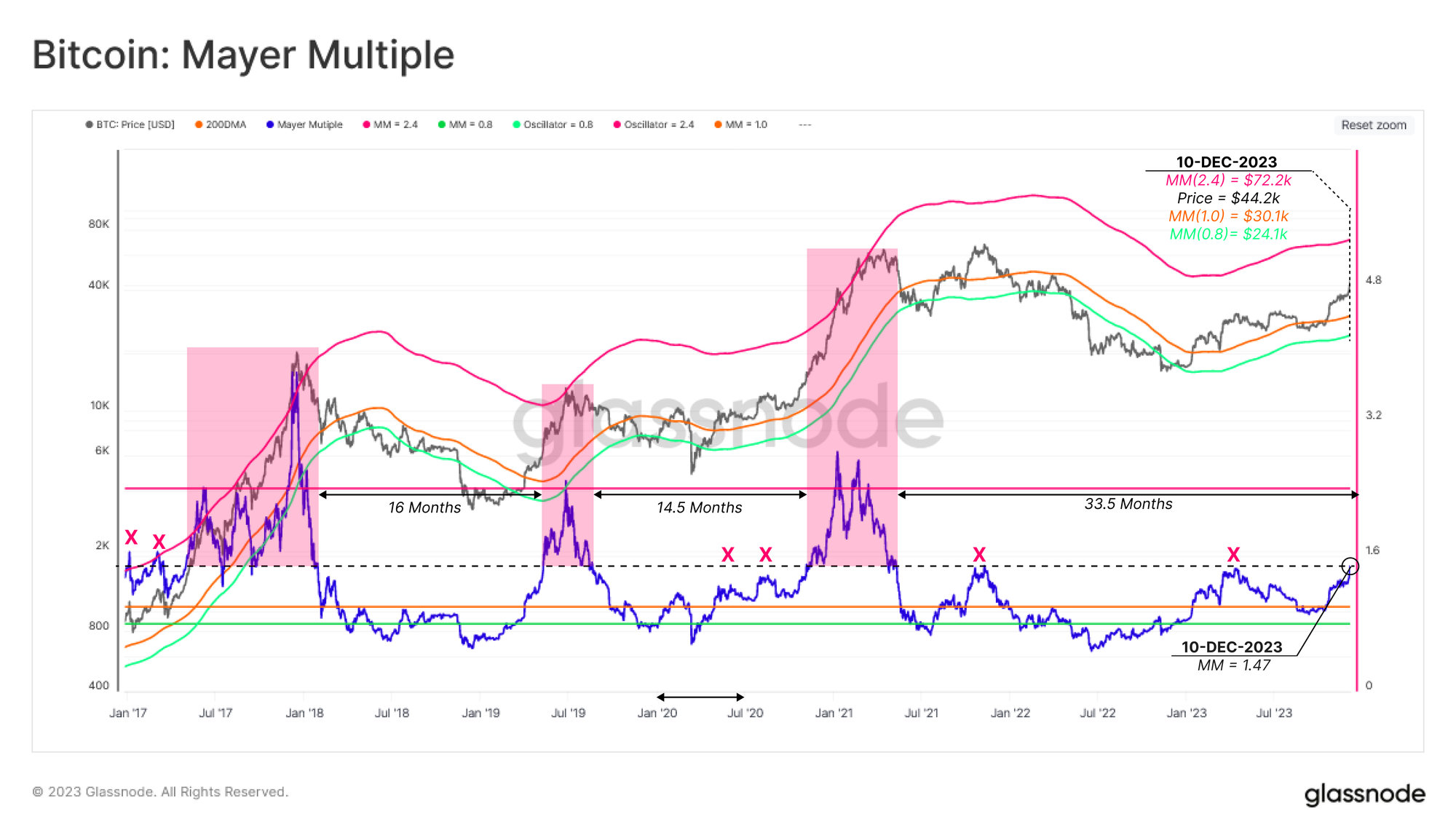The height and width of the screenshot is (838, 1456).
Task: Click the 'Bitcoin: Mayer Multiple' chart title
Action: pos(243,55)
